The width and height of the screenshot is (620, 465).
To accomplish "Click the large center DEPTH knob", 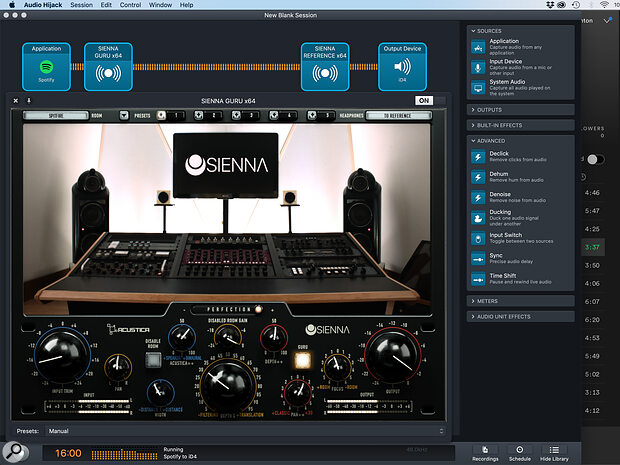I will click(228, 386).
